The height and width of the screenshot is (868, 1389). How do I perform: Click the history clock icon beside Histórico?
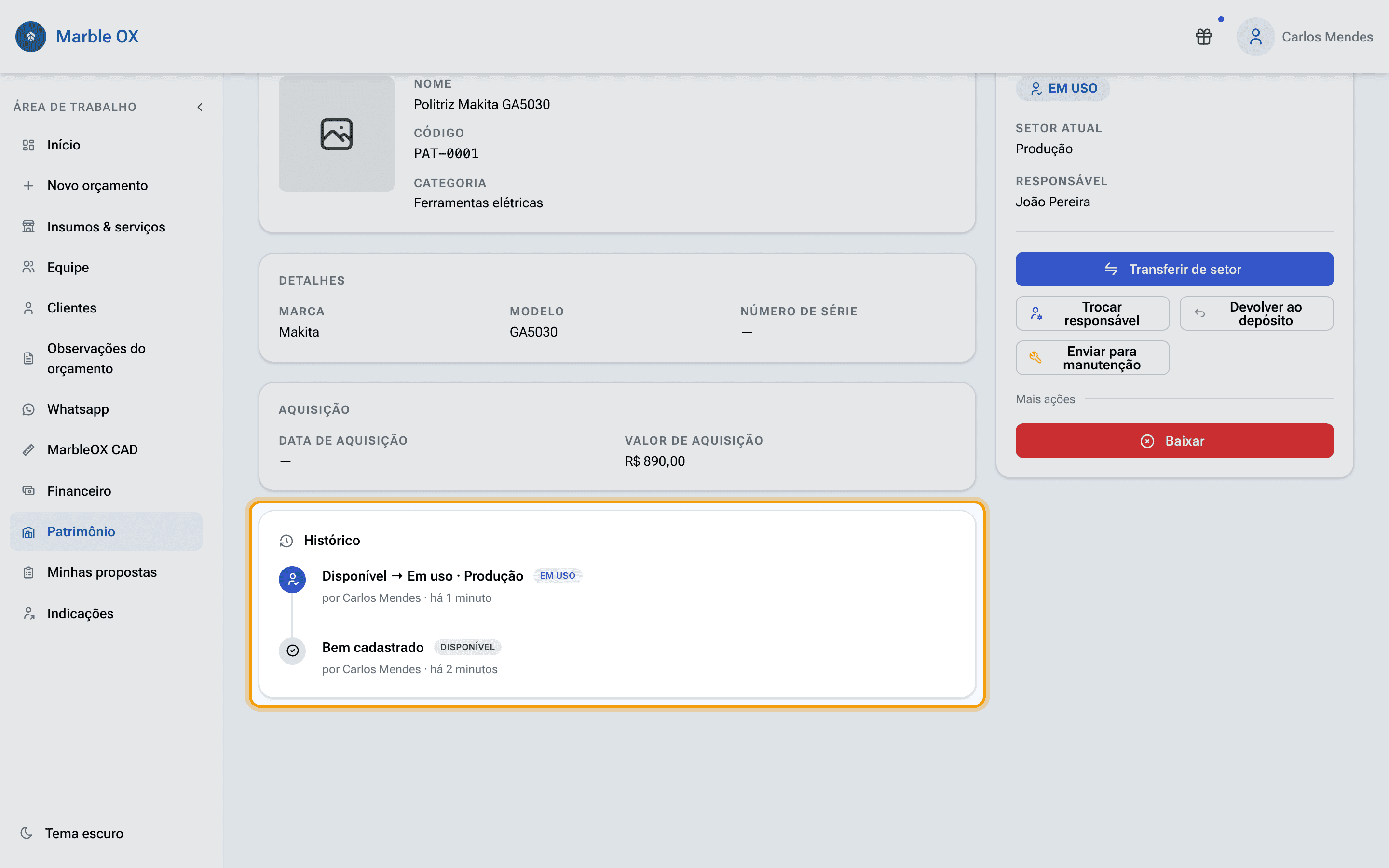click(x=286, y=541)
